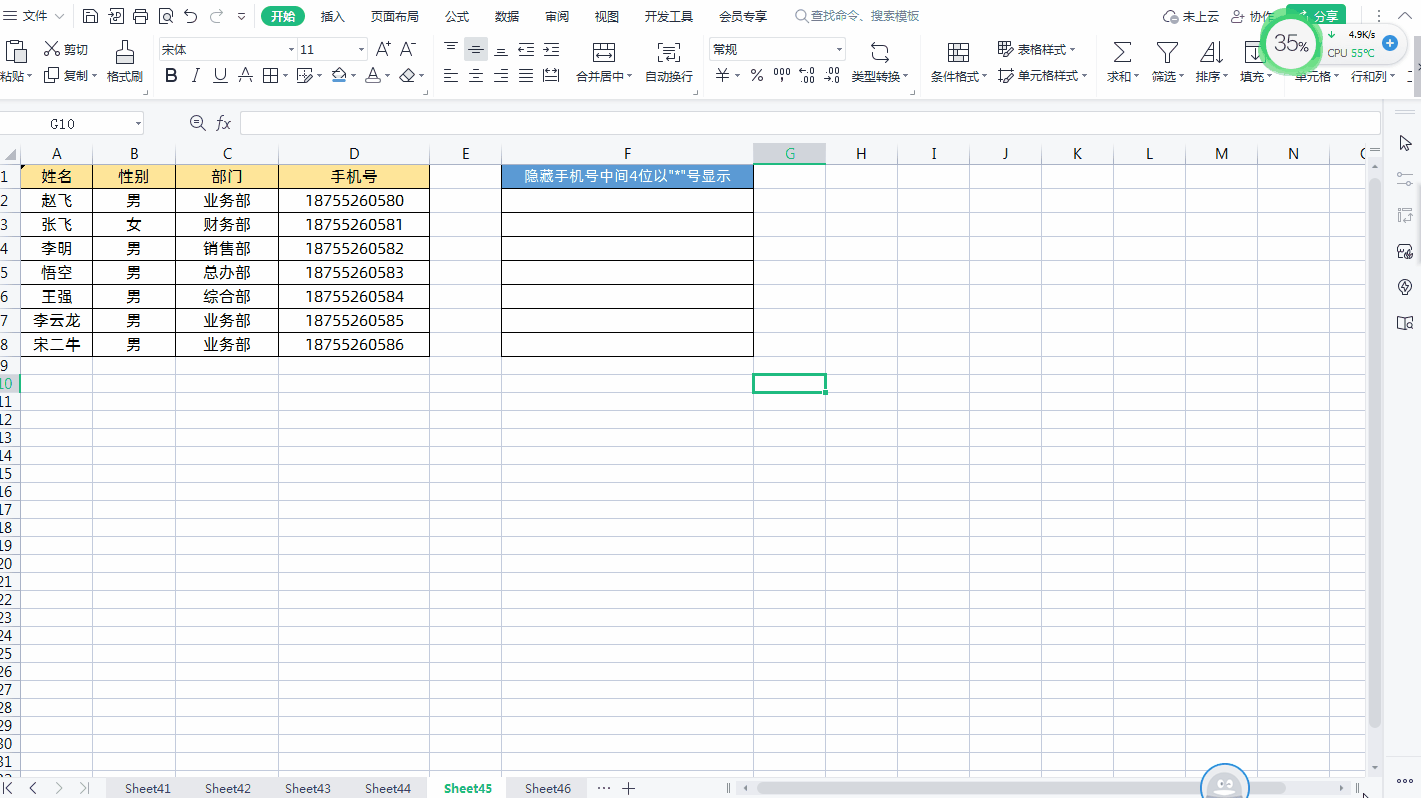Decrease indent icon

pos(526,49)
